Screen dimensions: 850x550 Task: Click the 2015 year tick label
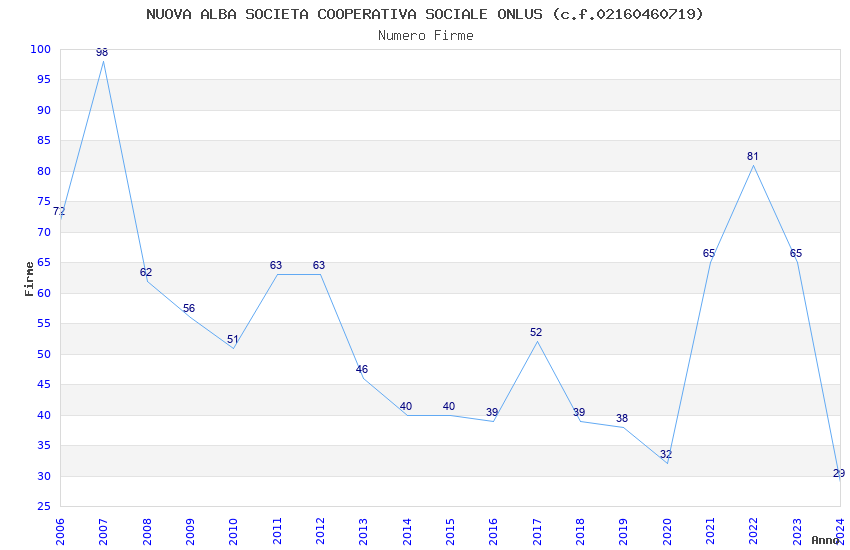450,531
